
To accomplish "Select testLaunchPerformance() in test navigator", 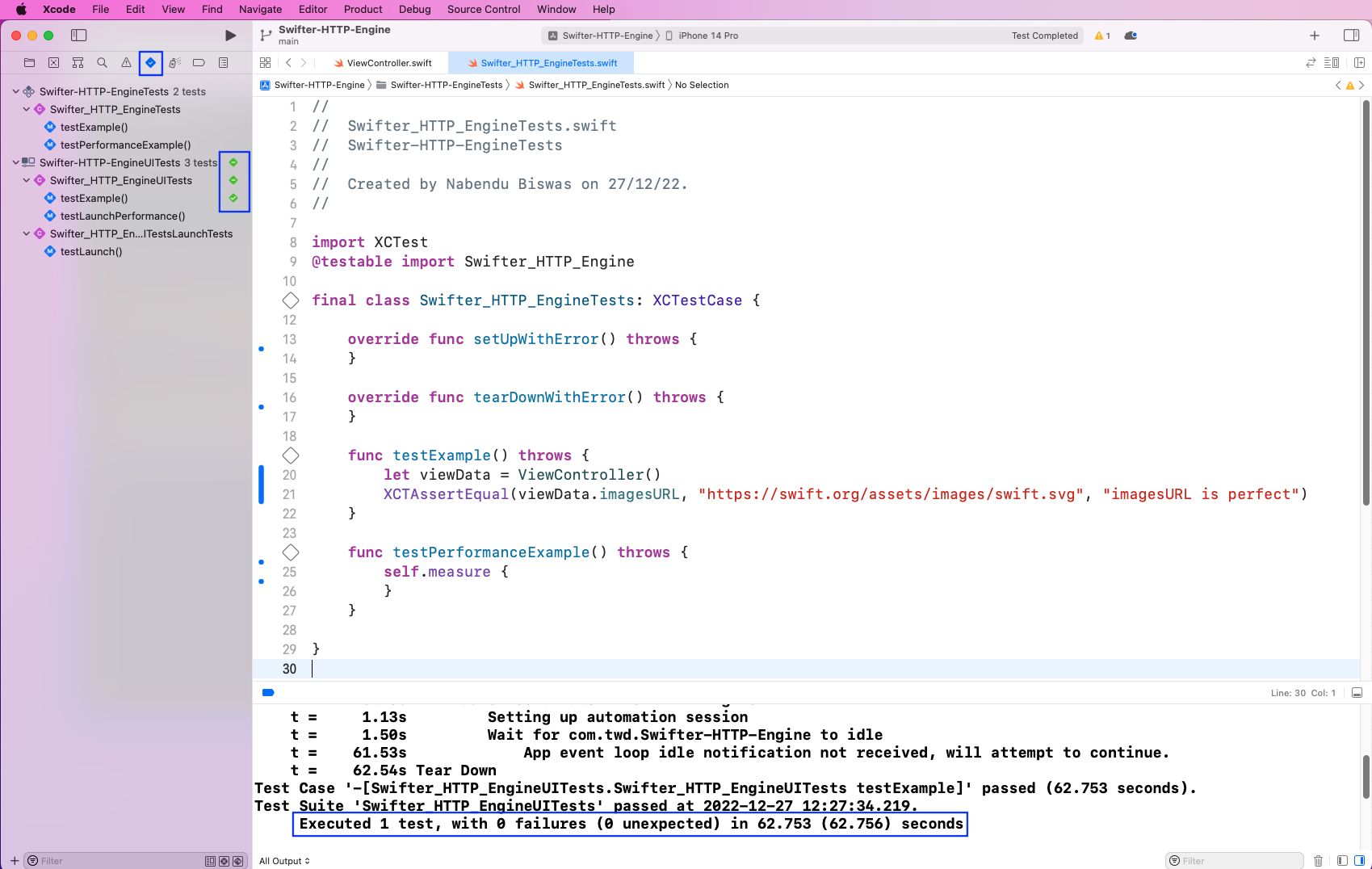I will (123, 216).
